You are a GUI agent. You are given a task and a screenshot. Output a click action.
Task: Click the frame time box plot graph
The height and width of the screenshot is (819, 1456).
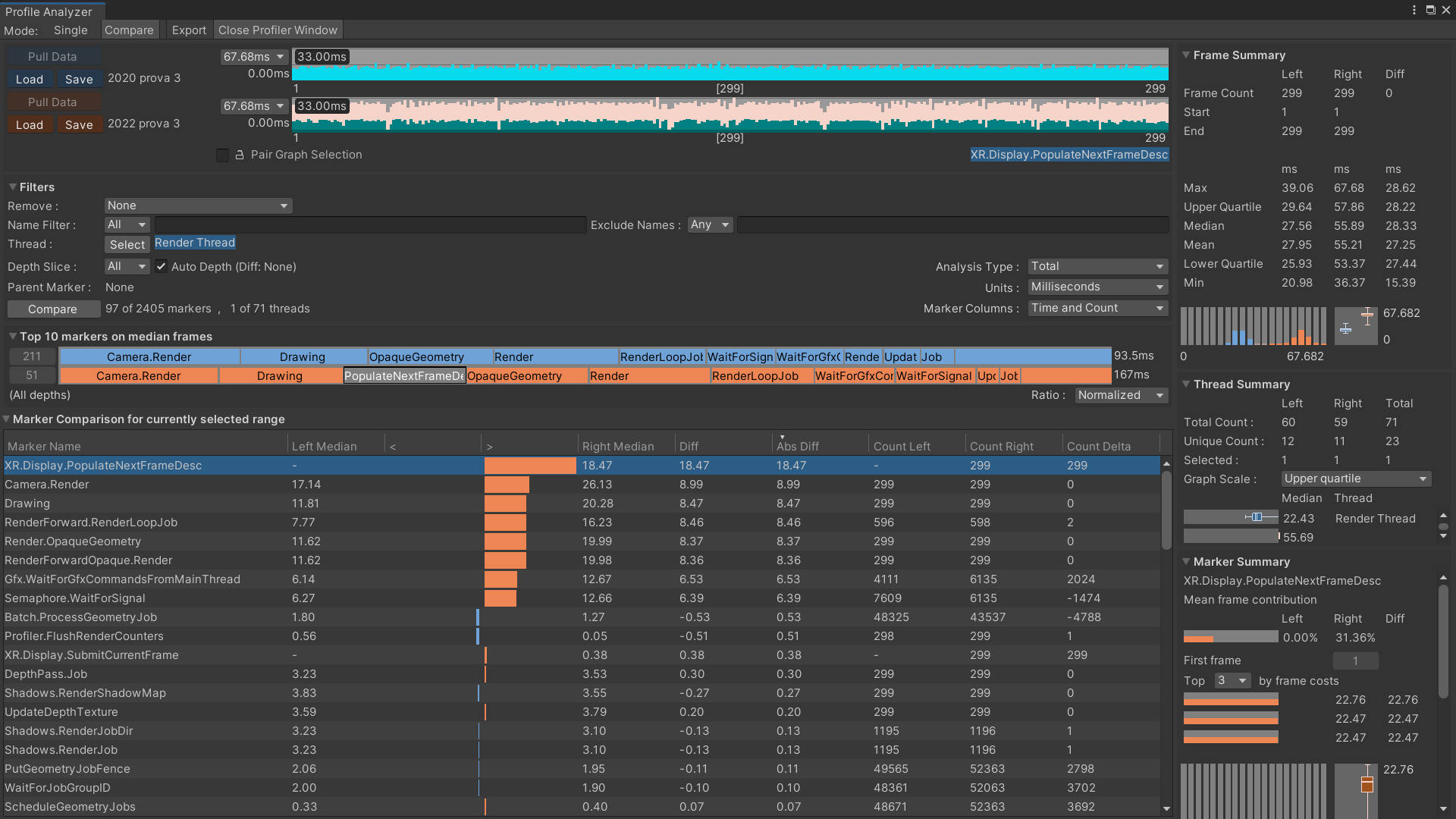click(x=1356, y=326)
